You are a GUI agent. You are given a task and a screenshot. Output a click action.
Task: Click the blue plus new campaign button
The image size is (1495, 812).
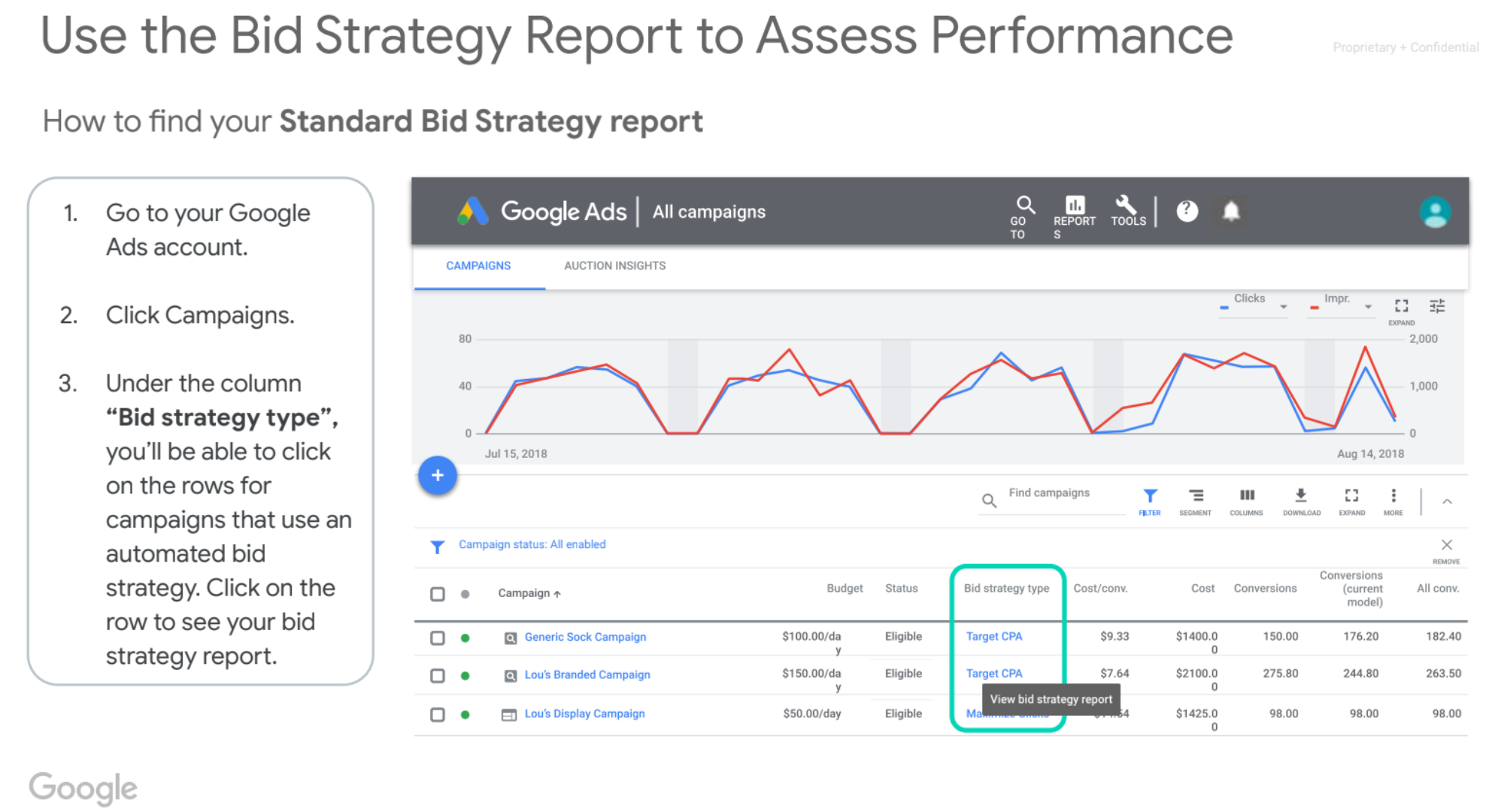pyautogui.click(x=438, y=475)
